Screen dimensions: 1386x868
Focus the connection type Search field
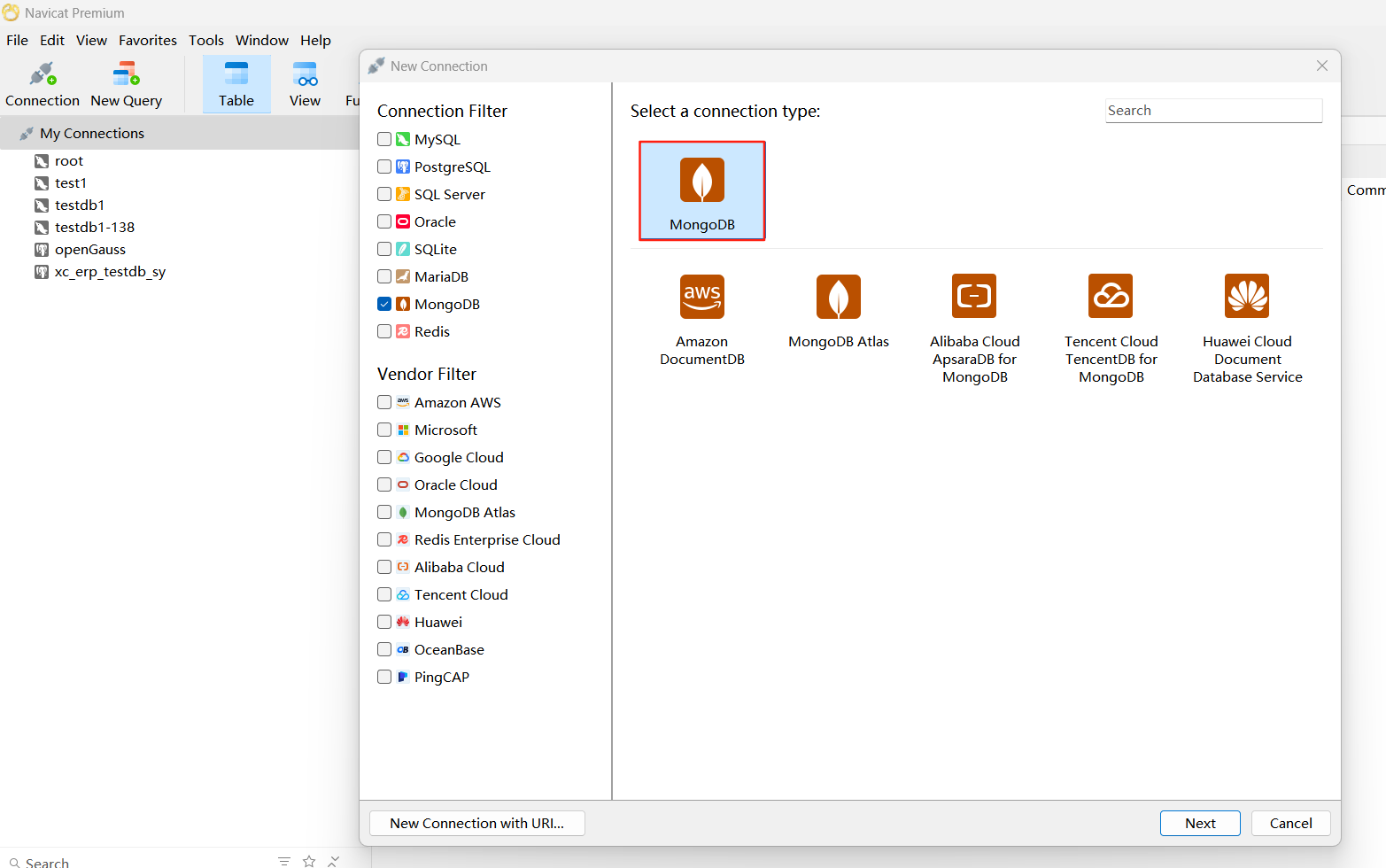click(x=1213, y=111)
